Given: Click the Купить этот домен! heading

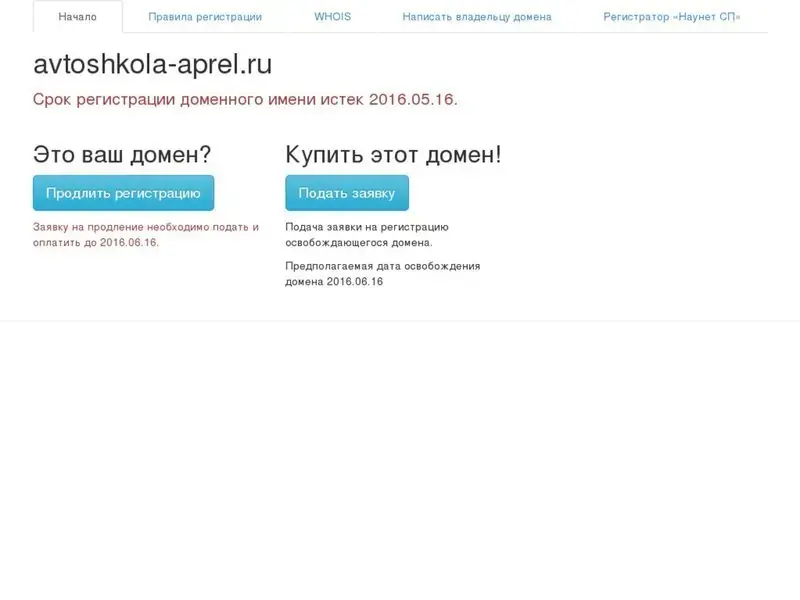Looking at the screenshot, I should 393,154.
